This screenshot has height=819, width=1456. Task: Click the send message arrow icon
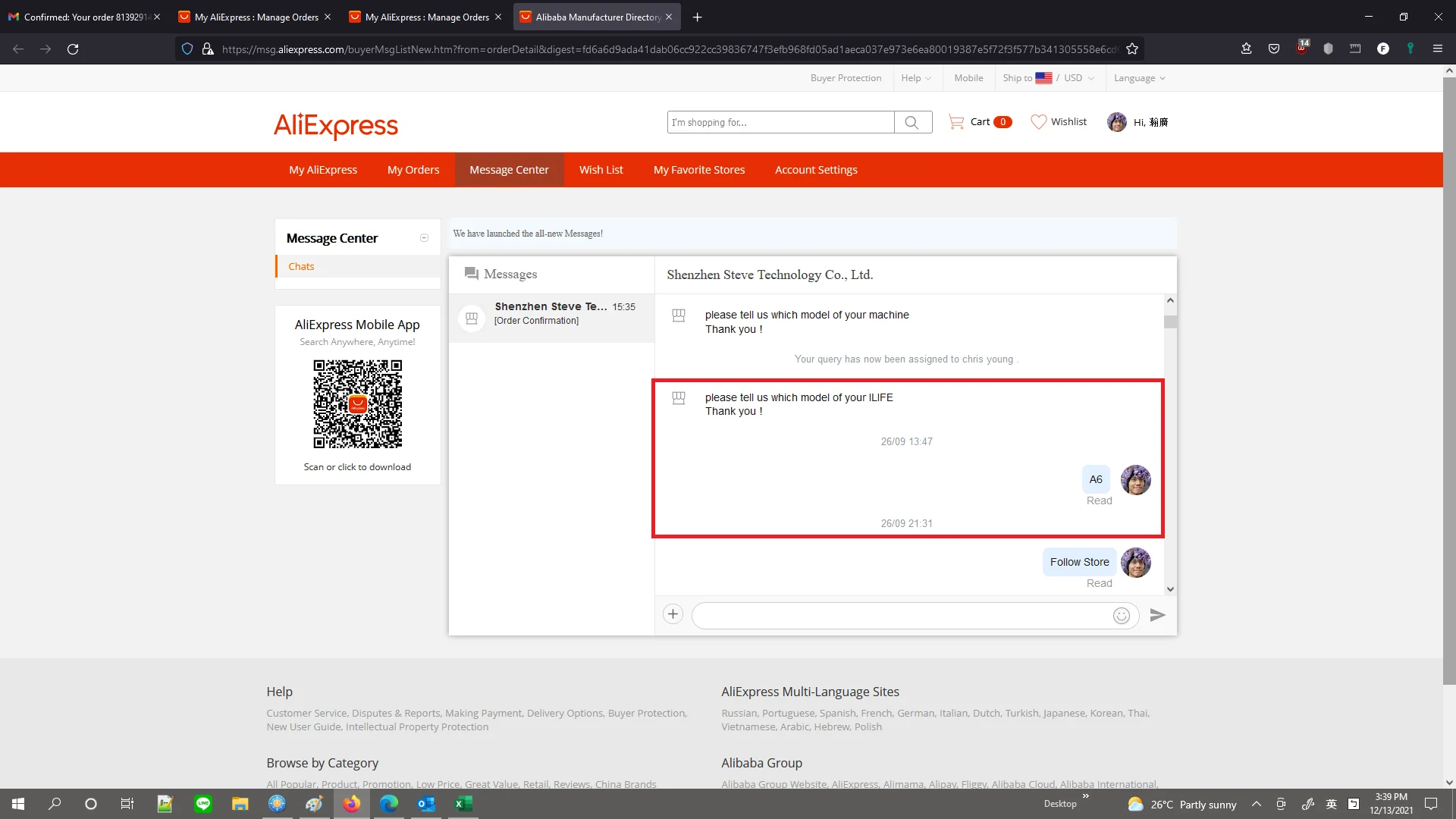pyautogui.click(x=1157, y=615)
